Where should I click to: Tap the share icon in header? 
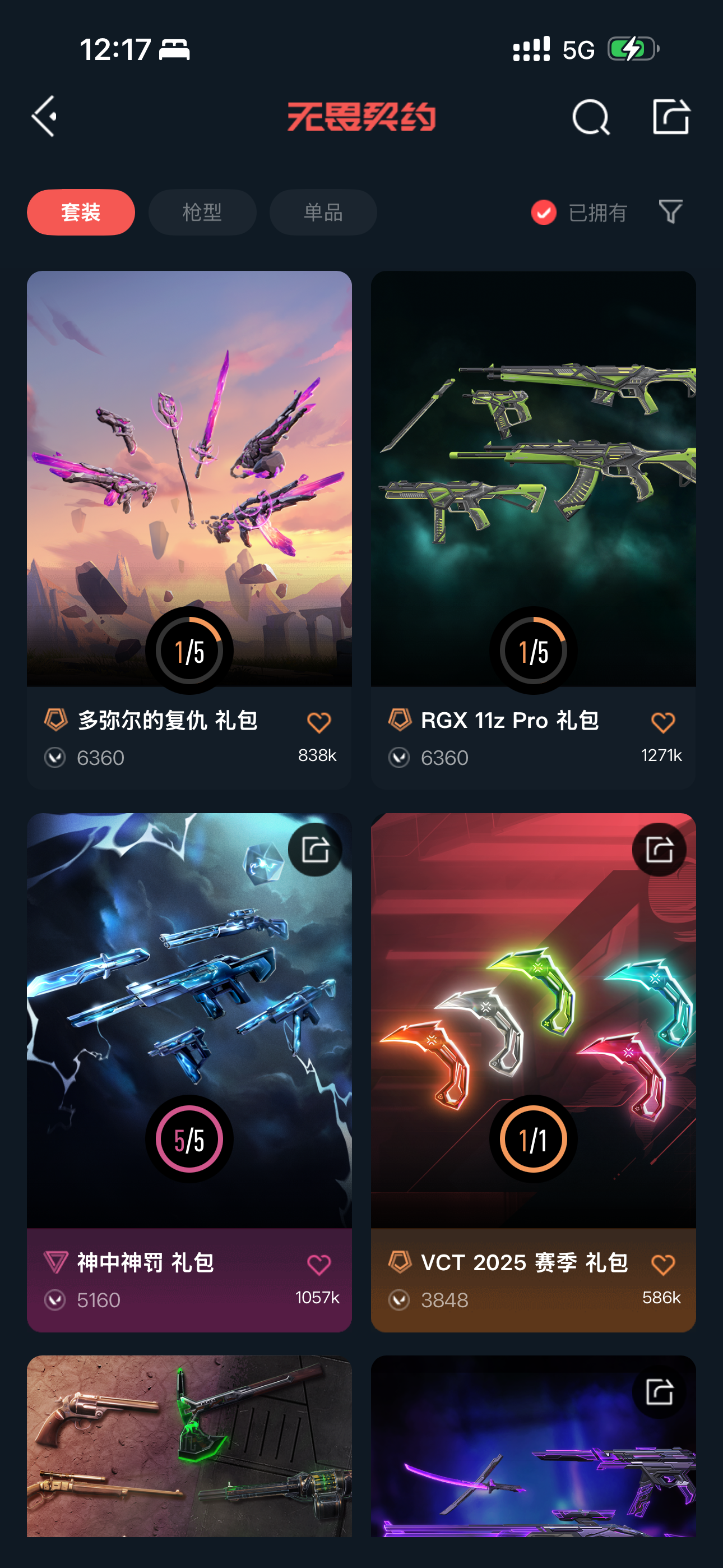coord(671,116)
